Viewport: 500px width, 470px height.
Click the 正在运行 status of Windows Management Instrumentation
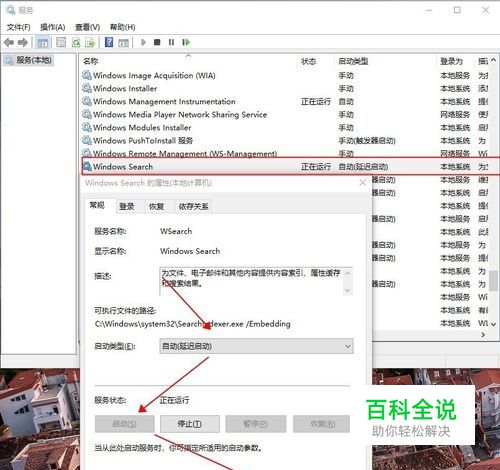tap(316, 101)
